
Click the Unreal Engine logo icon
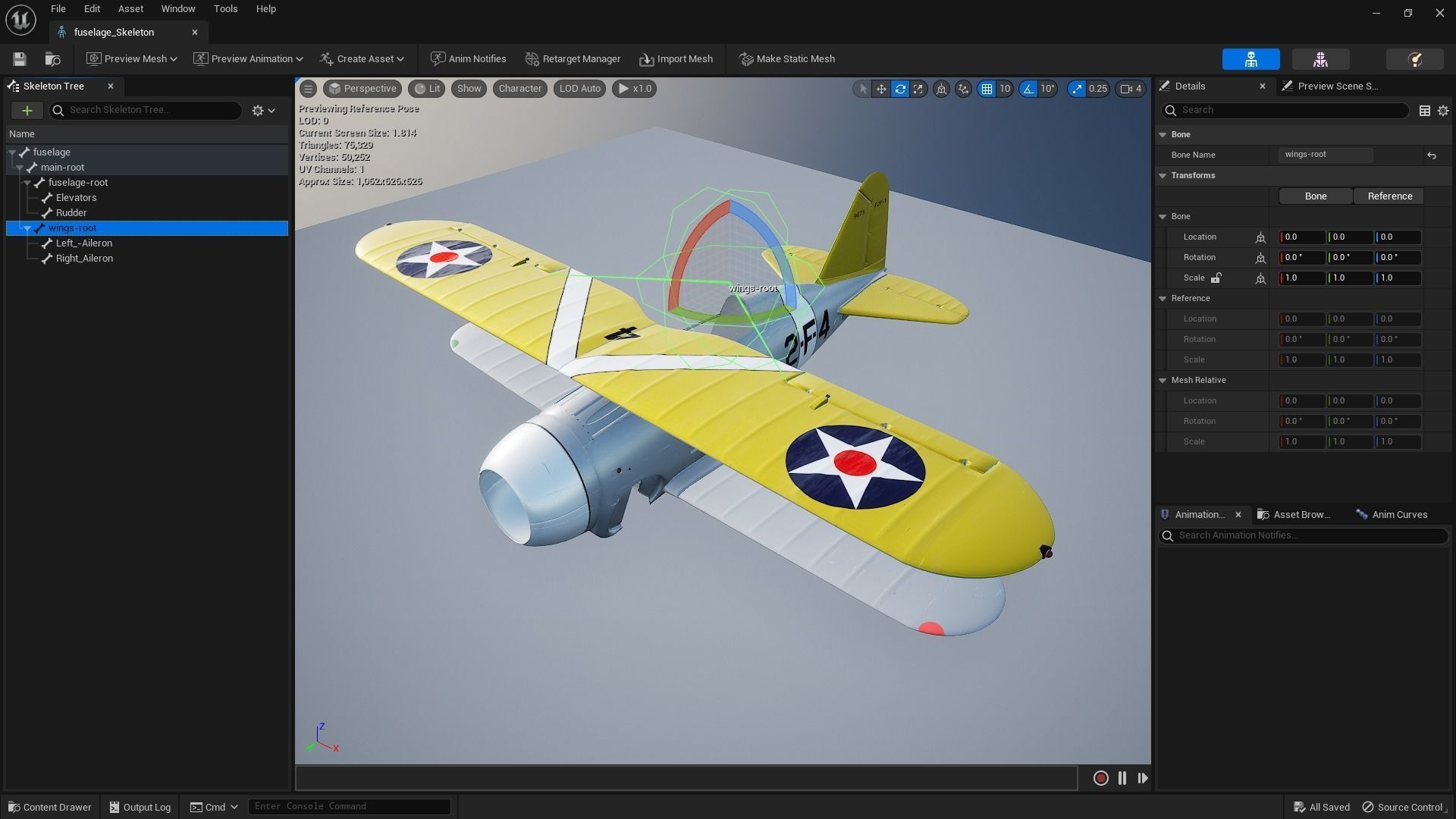tap(20, 19)
